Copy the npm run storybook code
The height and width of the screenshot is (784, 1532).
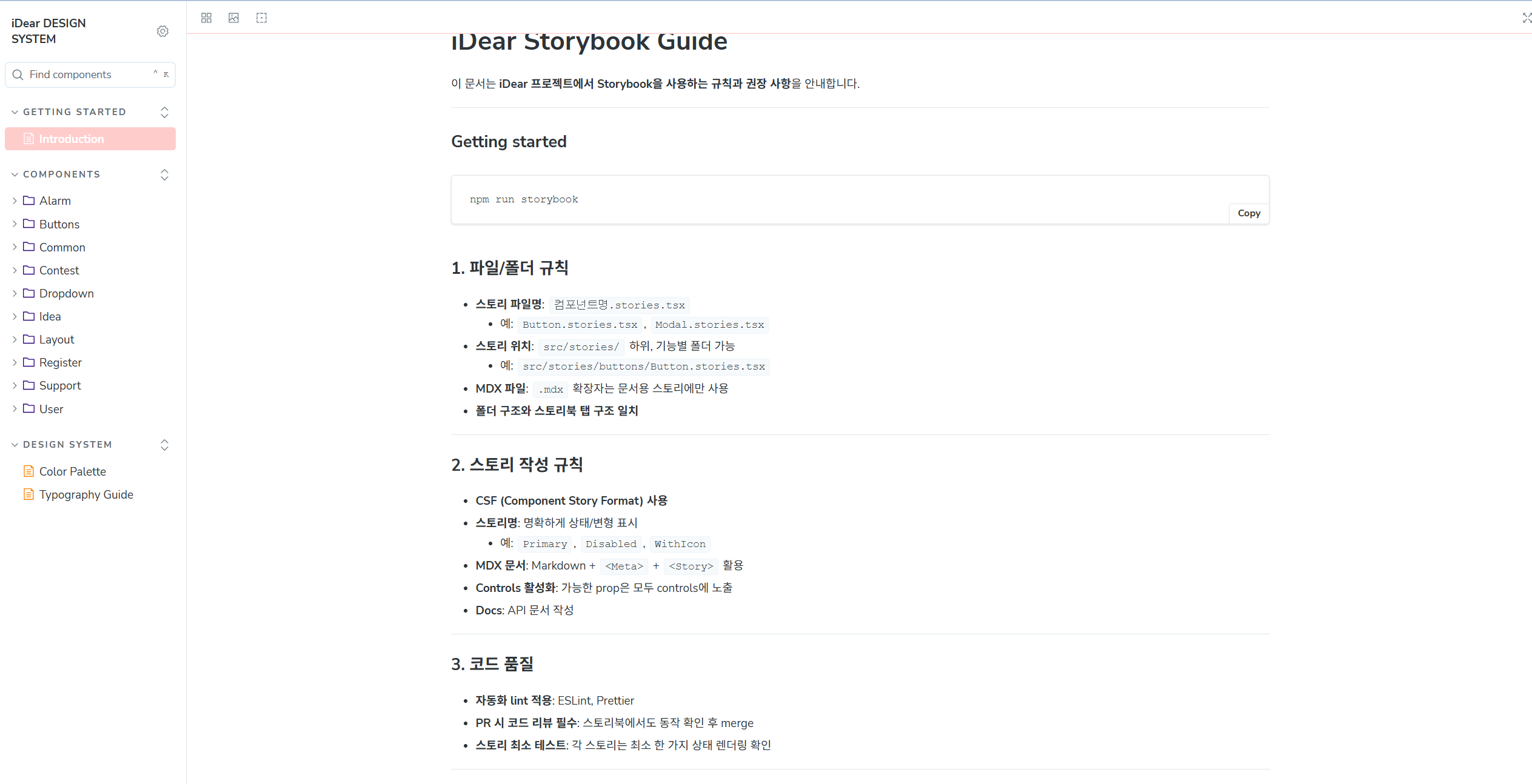[1248, 213]
